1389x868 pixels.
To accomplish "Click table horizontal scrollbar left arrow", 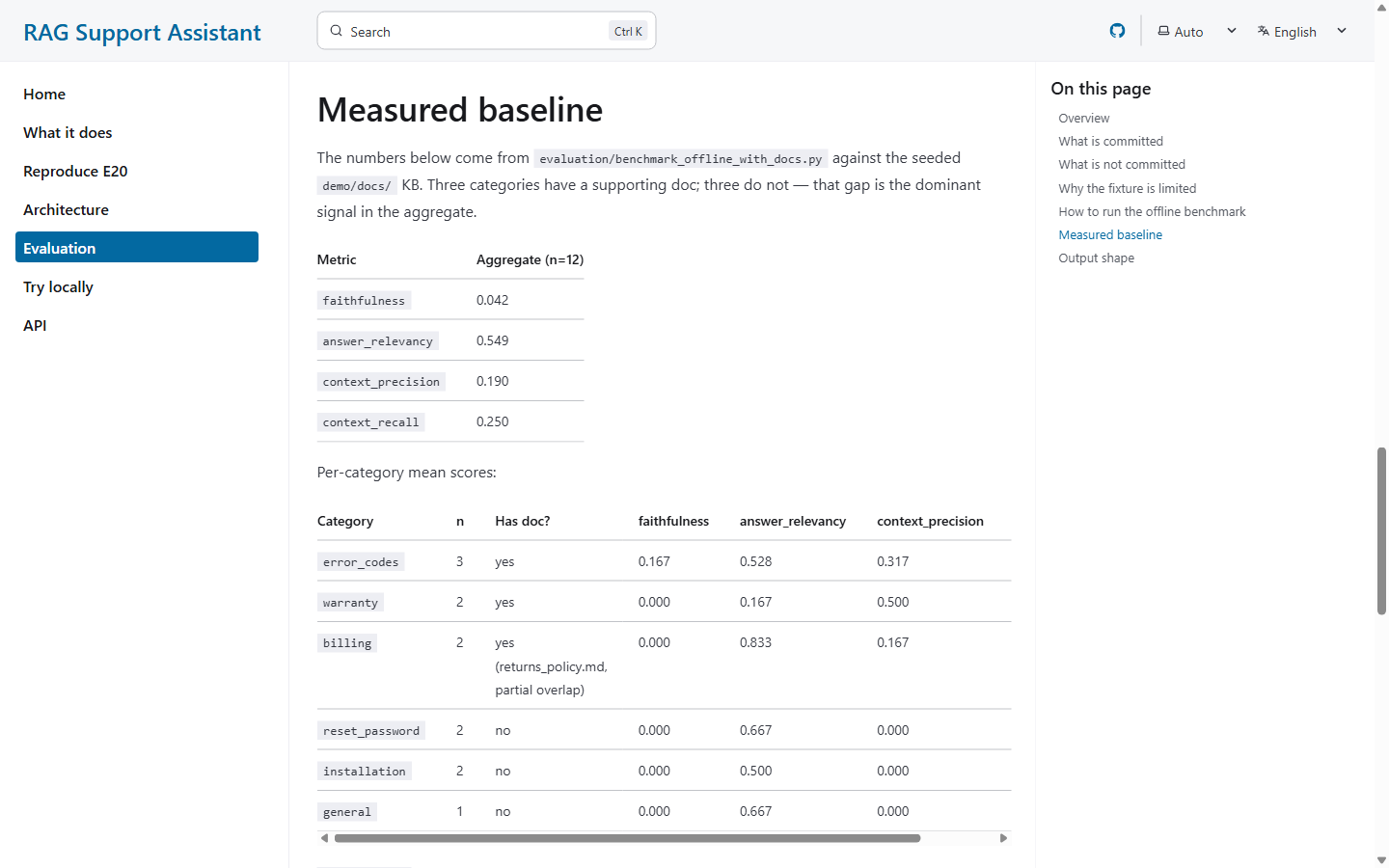I will coord(324,838).
